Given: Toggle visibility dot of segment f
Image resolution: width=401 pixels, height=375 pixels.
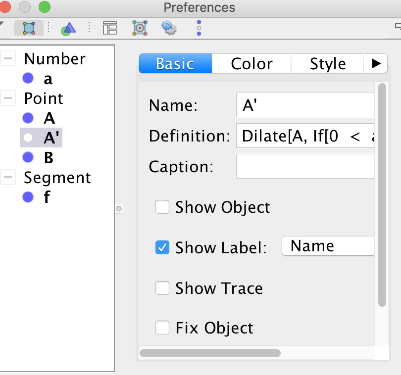Looking at the screenshot, I should point(28,197).
